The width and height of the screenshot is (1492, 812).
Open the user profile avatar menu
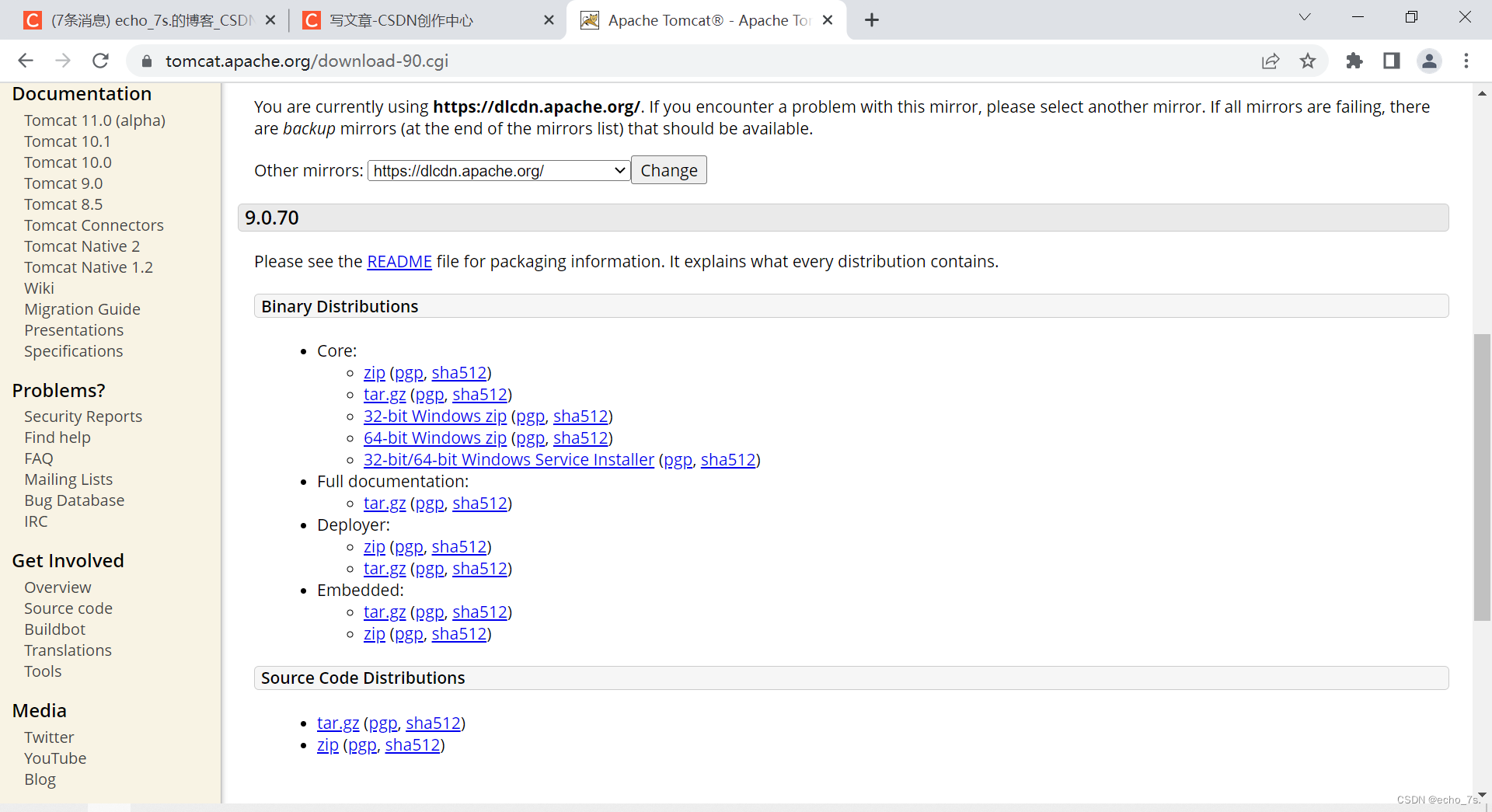[x=1429, y=61]
